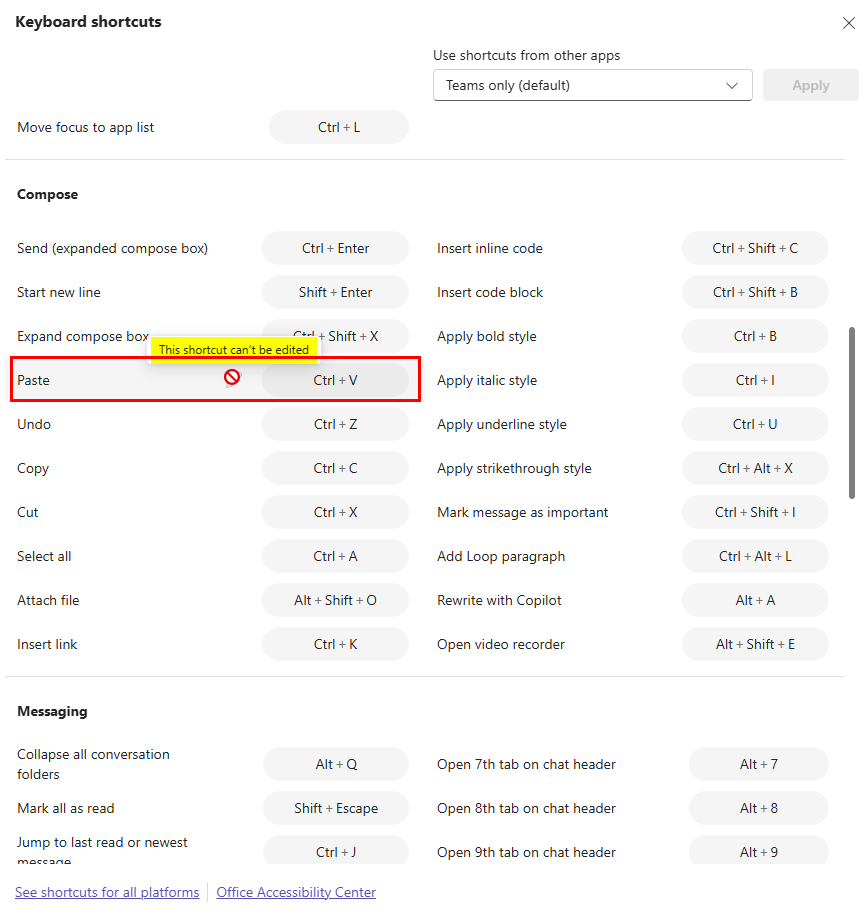
Task: Click the vertical scrollbar thumb
Action: pyautogui.click(x=852, y=413)
